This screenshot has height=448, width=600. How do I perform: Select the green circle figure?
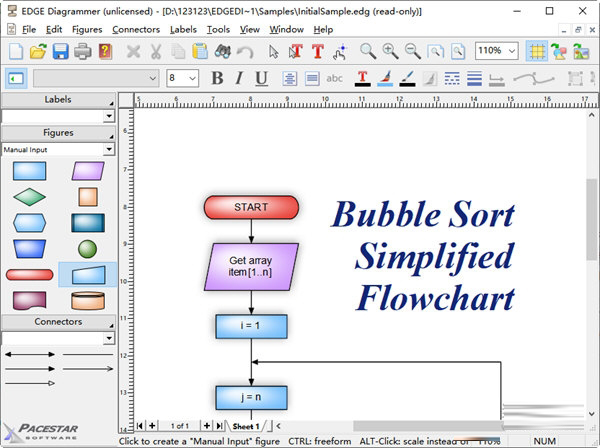coord(88,249)
